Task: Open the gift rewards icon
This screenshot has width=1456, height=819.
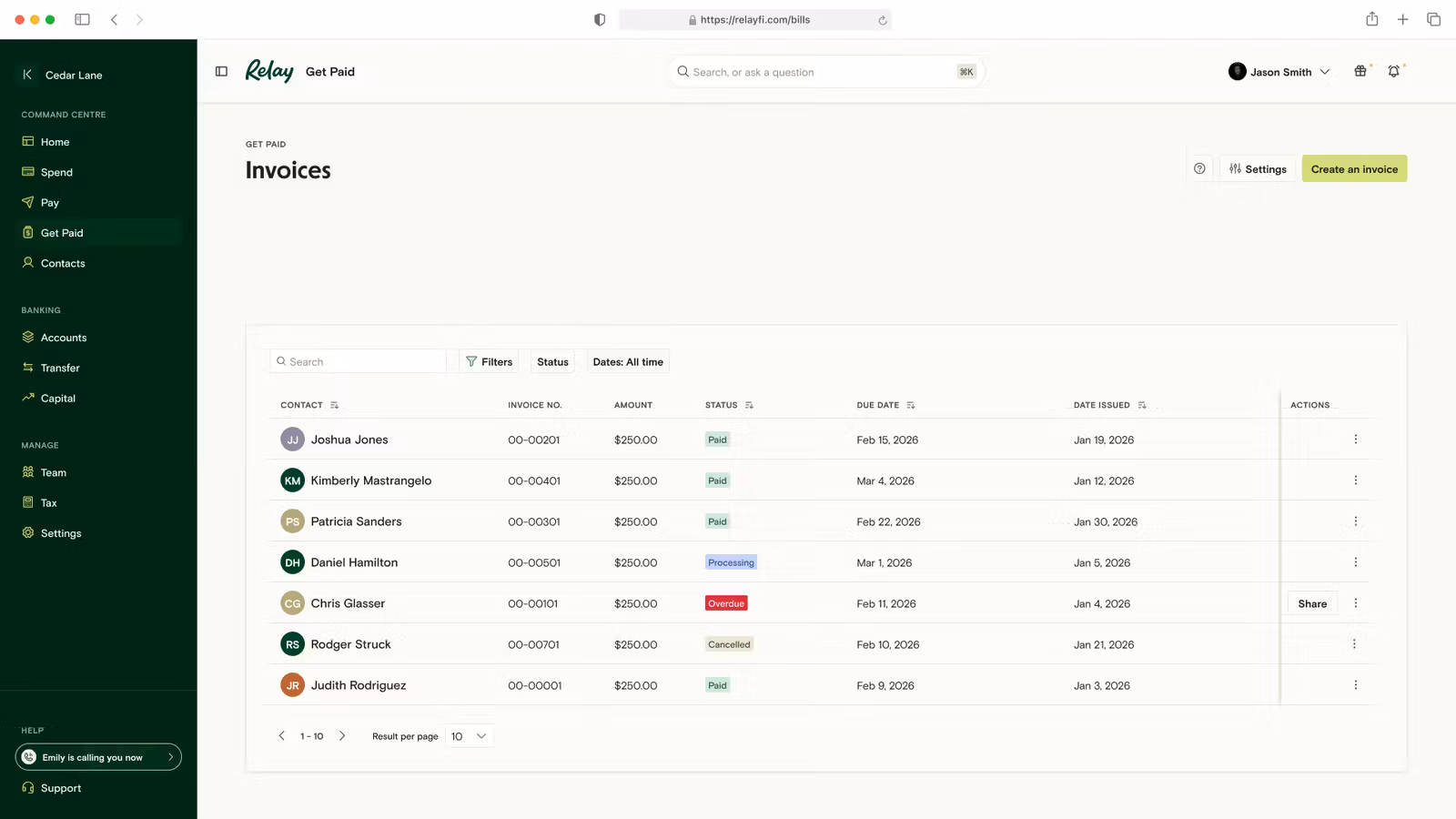Action: [1360, 72]
